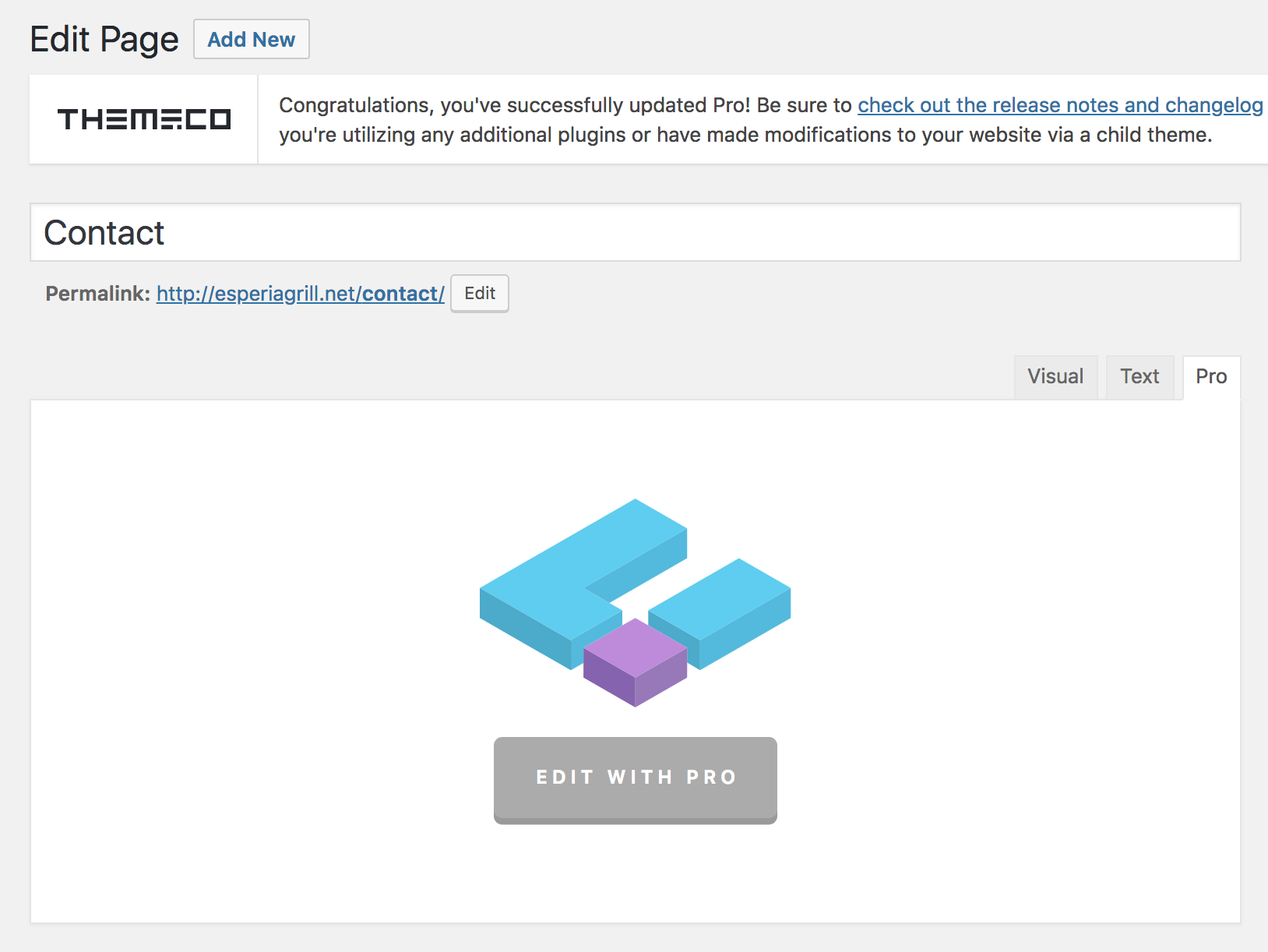The height and width of the screenshot is (952, 1268).
Task: Click the Edit permalink button
Action: [480, 294]
